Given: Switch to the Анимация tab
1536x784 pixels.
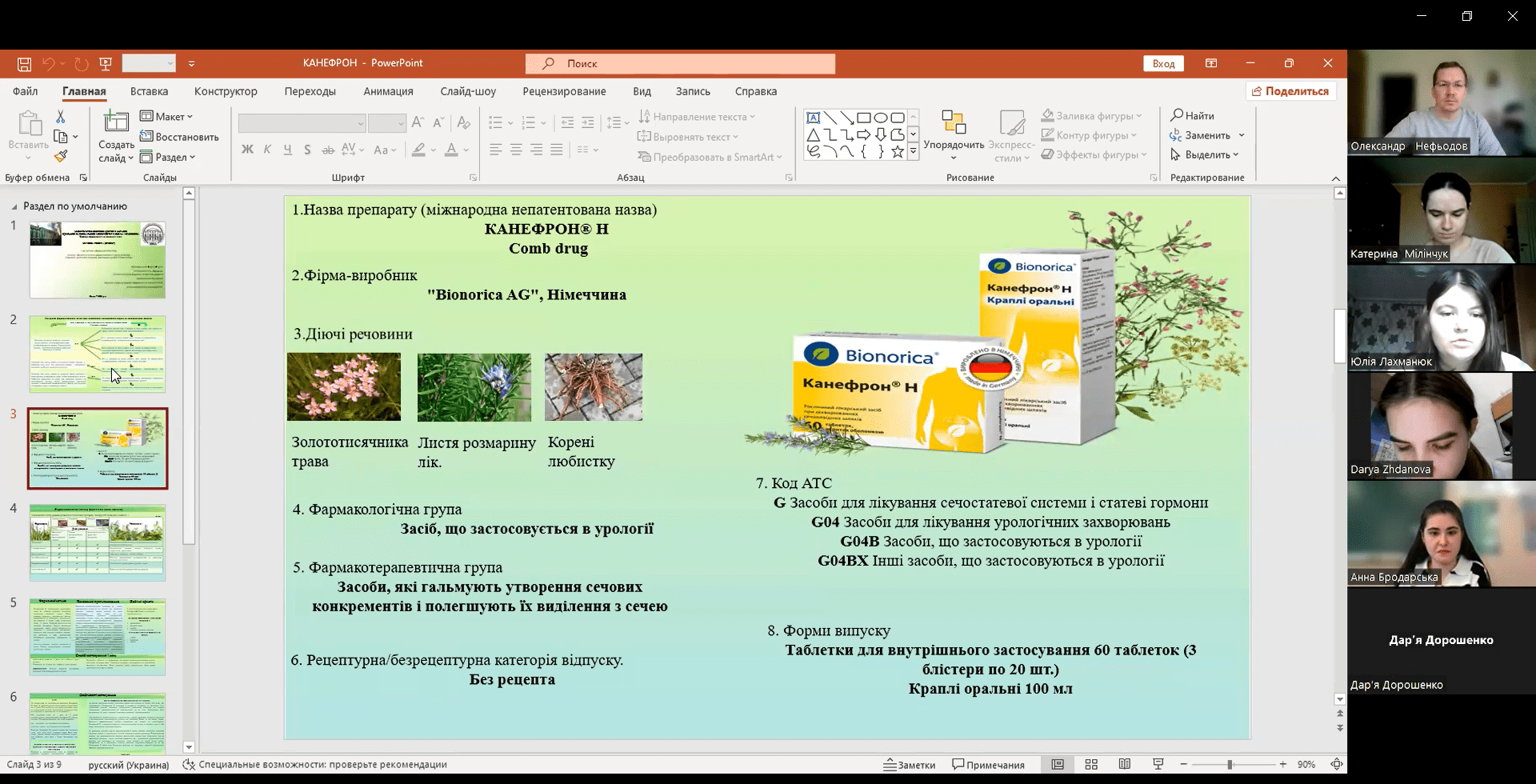Looking at the screenshot, I should [x=388, y=91].
